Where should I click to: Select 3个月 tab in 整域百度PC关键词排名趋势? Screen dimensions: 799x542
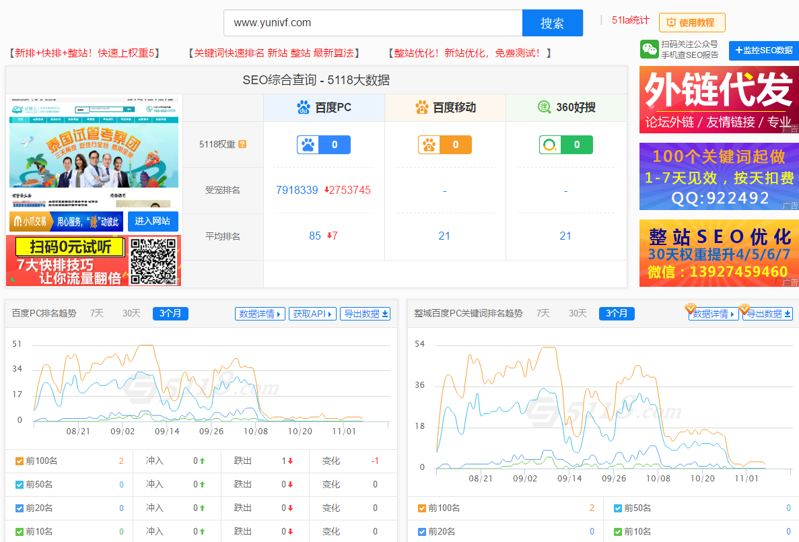coord(617,314)
